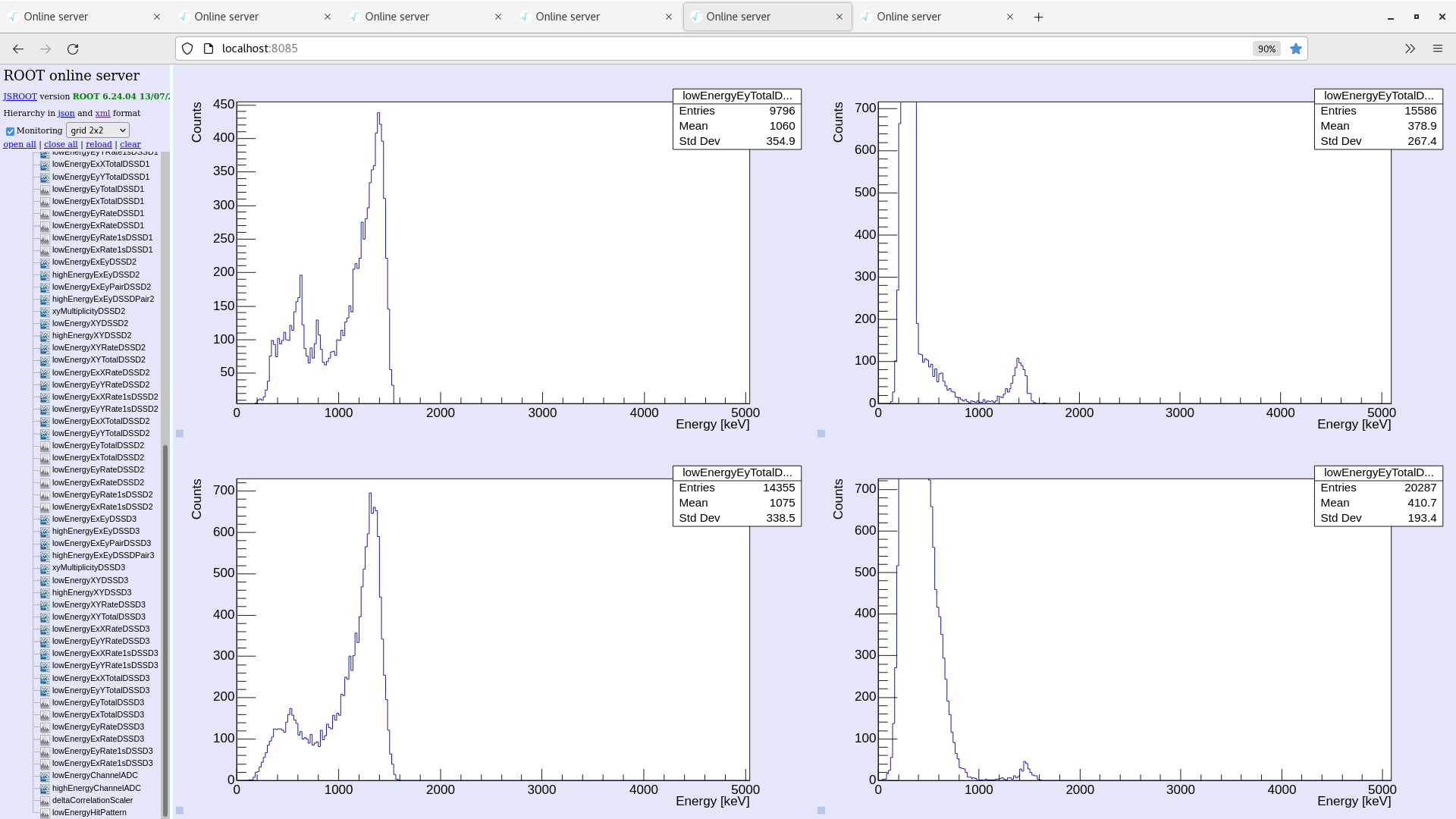Click the icon next to highEnergyXYDSSD3
Image resolution: width=1456 pixels, height=819 pixels.
coord(45,593)
